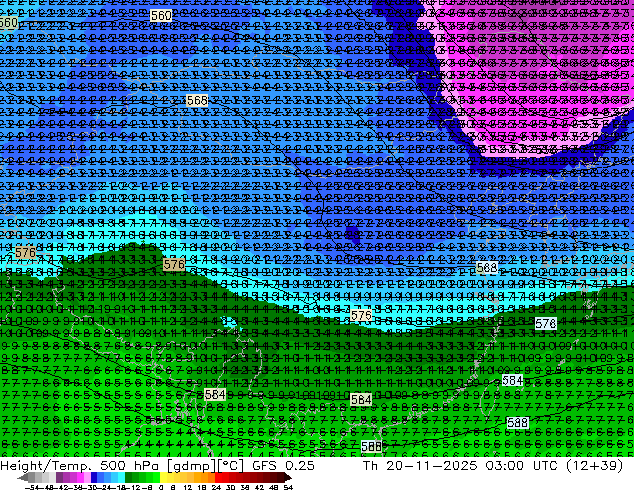Click the "0" legend value
The width and height of the screenshot is (634, 490).
pyautogui.click(x=161, y=487)
